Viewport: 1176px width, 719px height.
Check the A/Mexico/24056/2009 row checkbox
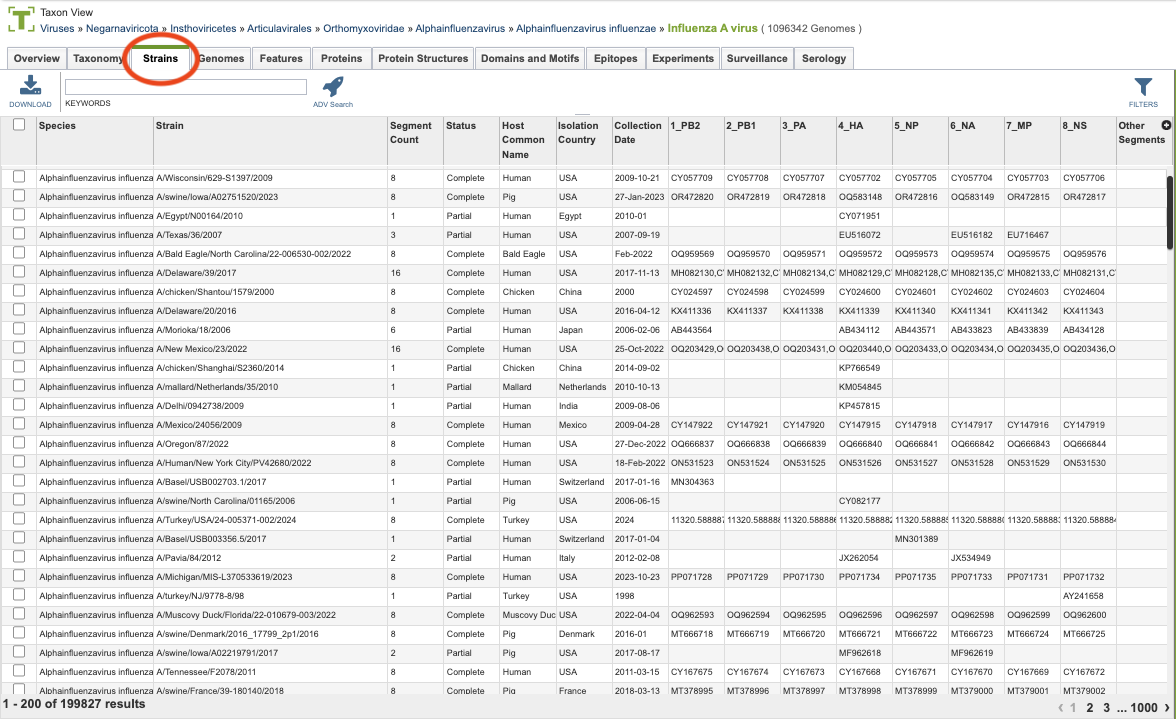pyautogui.click(x=20, y=424)
